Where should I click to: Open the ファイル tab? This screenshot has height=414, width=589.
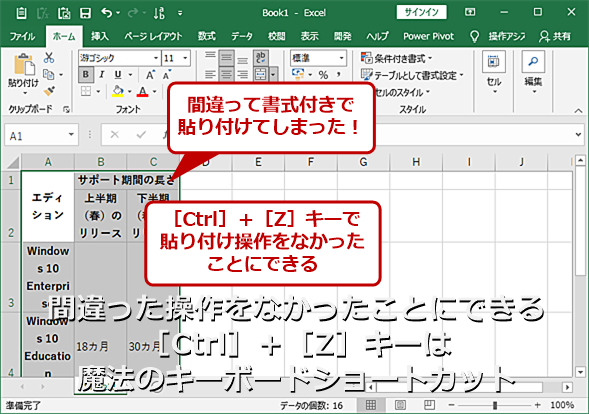tap(22, 36)
